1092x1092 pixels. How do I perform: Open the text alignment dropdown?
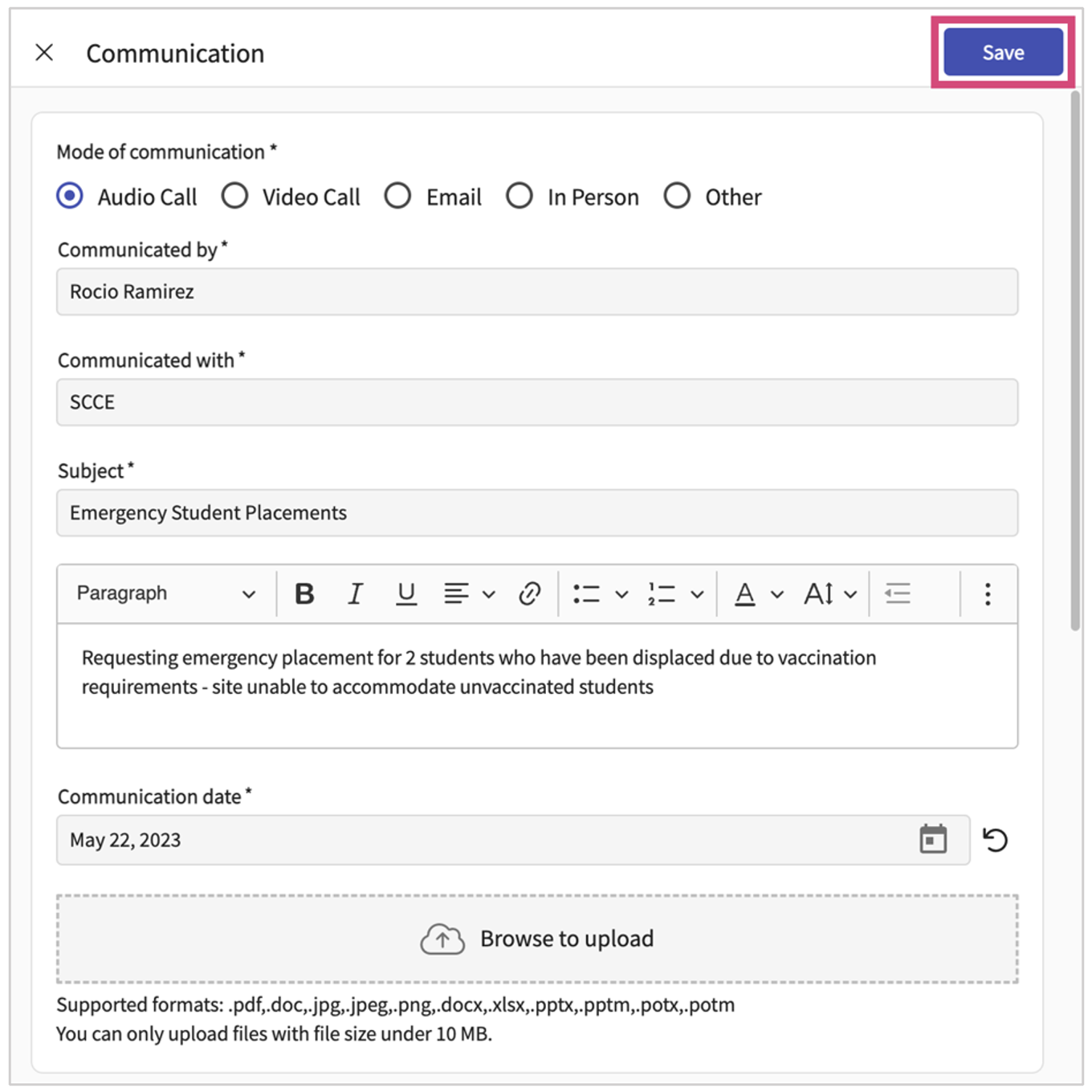tap(470, 594)
